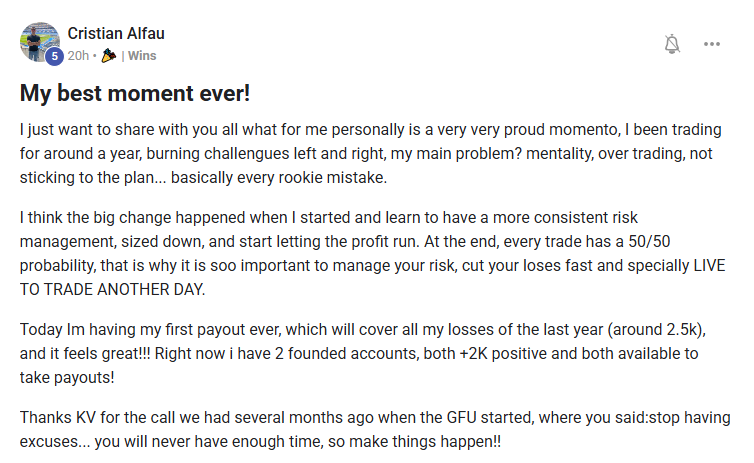
Task: Click the 20h post timestamp
Action: [x=78, y=56]
